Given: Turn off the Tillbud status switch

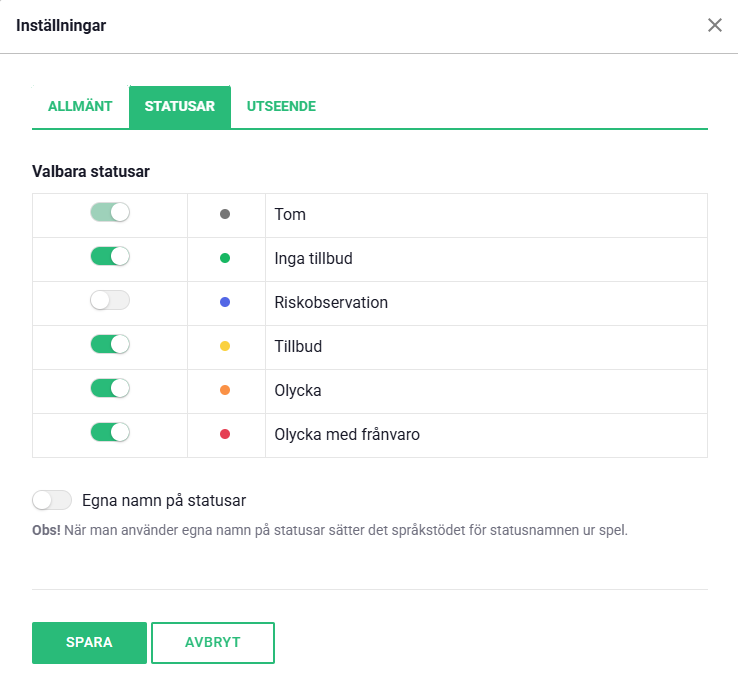Looking at the screenshot, I should 110,345.
